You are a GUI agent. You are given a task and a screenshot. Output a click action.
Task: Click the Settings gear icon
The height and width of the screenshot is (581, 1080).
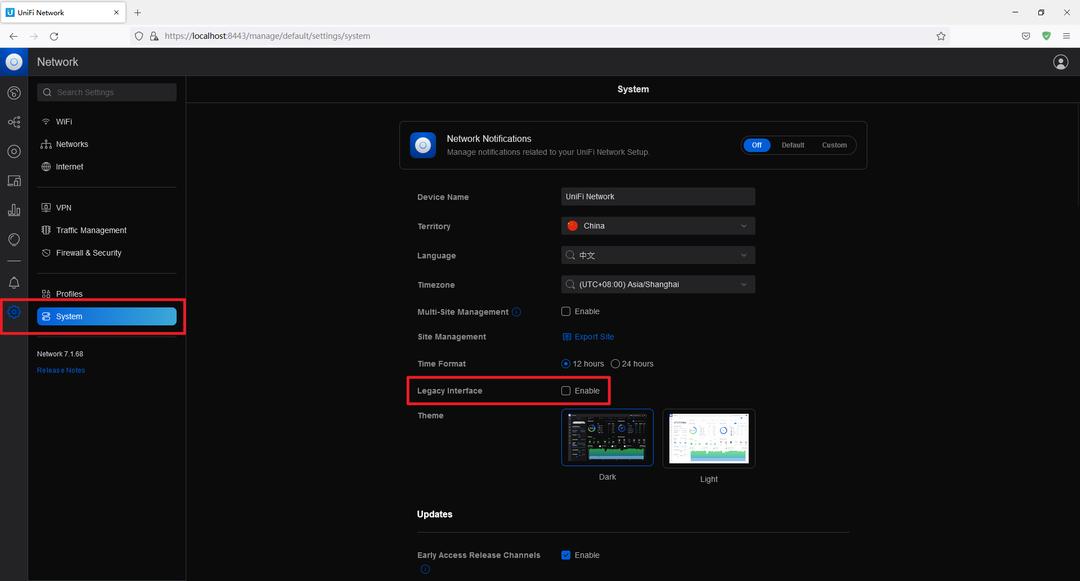click(14, 312)
